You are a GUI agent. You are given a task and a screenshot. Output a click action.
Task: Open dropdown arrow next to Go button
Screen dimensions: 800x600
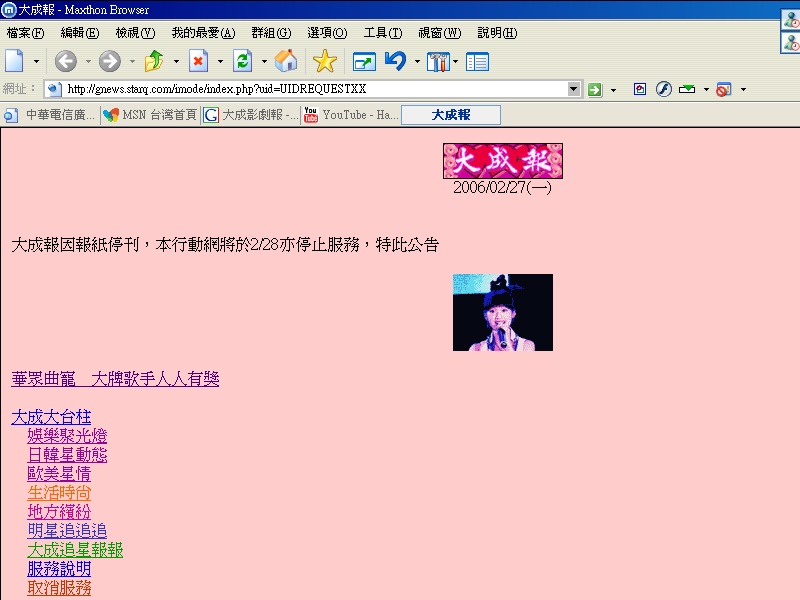613,90
